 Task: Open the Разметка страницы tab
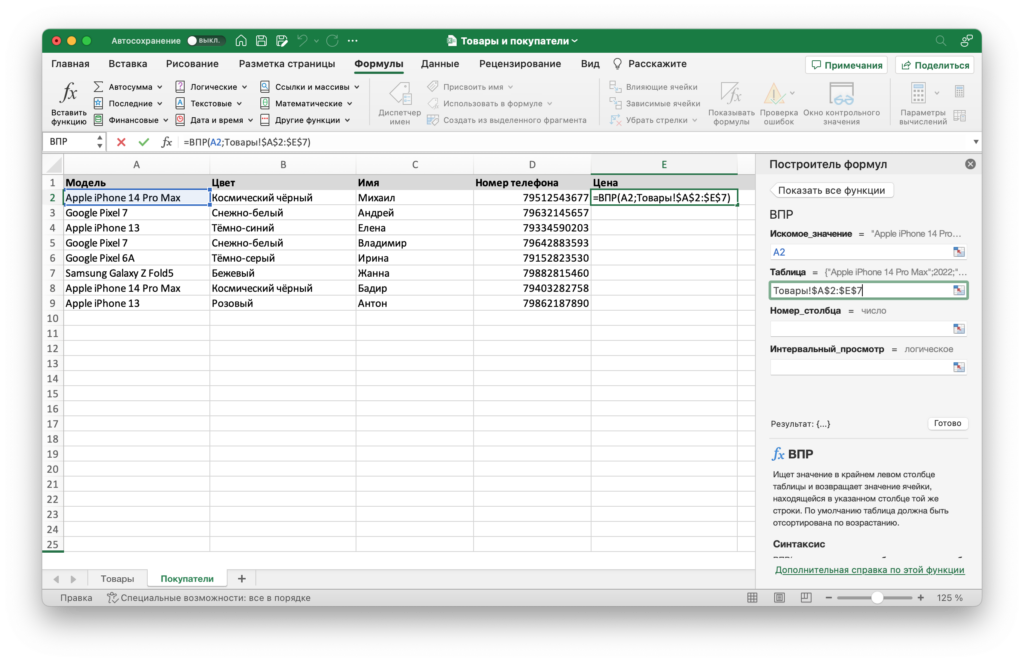(287, 64)
